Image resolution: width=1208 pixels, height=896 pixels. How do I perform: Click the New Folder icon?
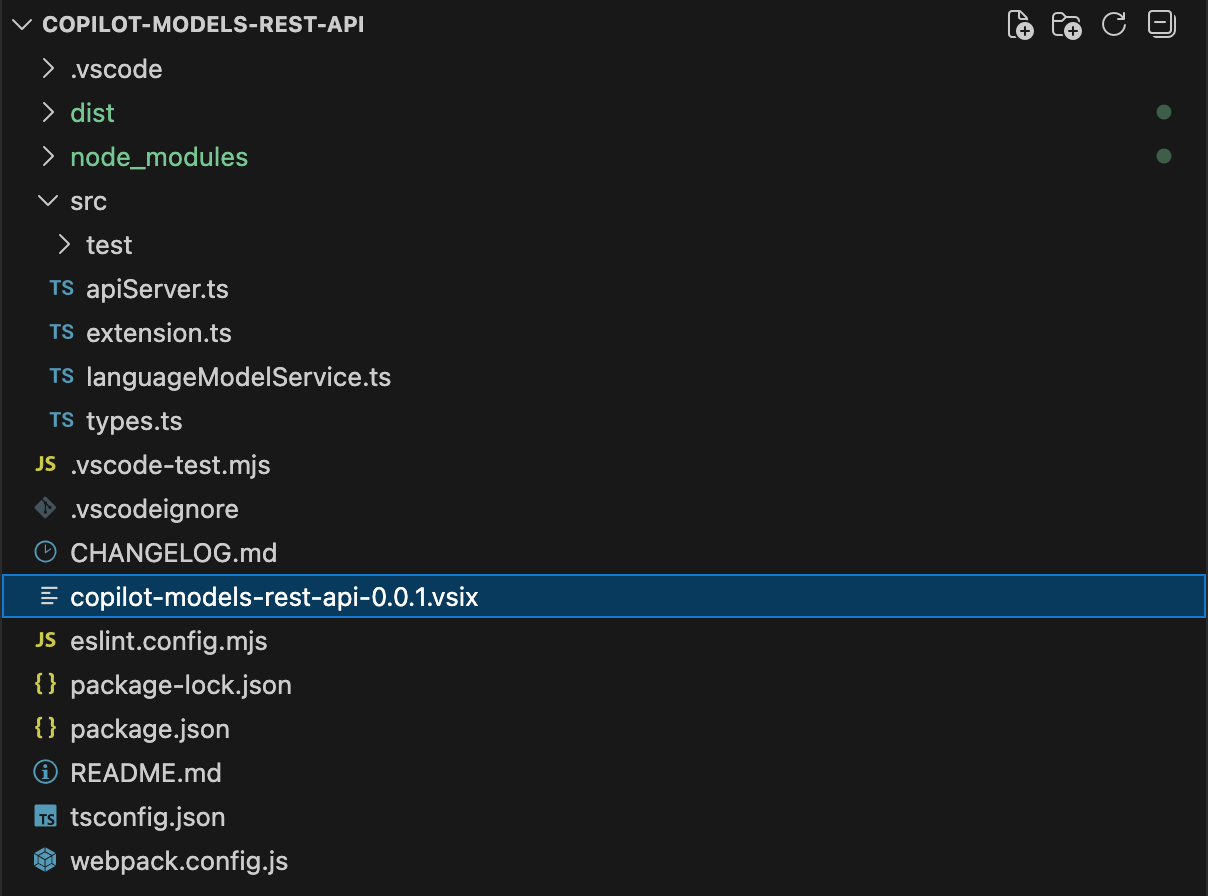[x=1066, y=25]
